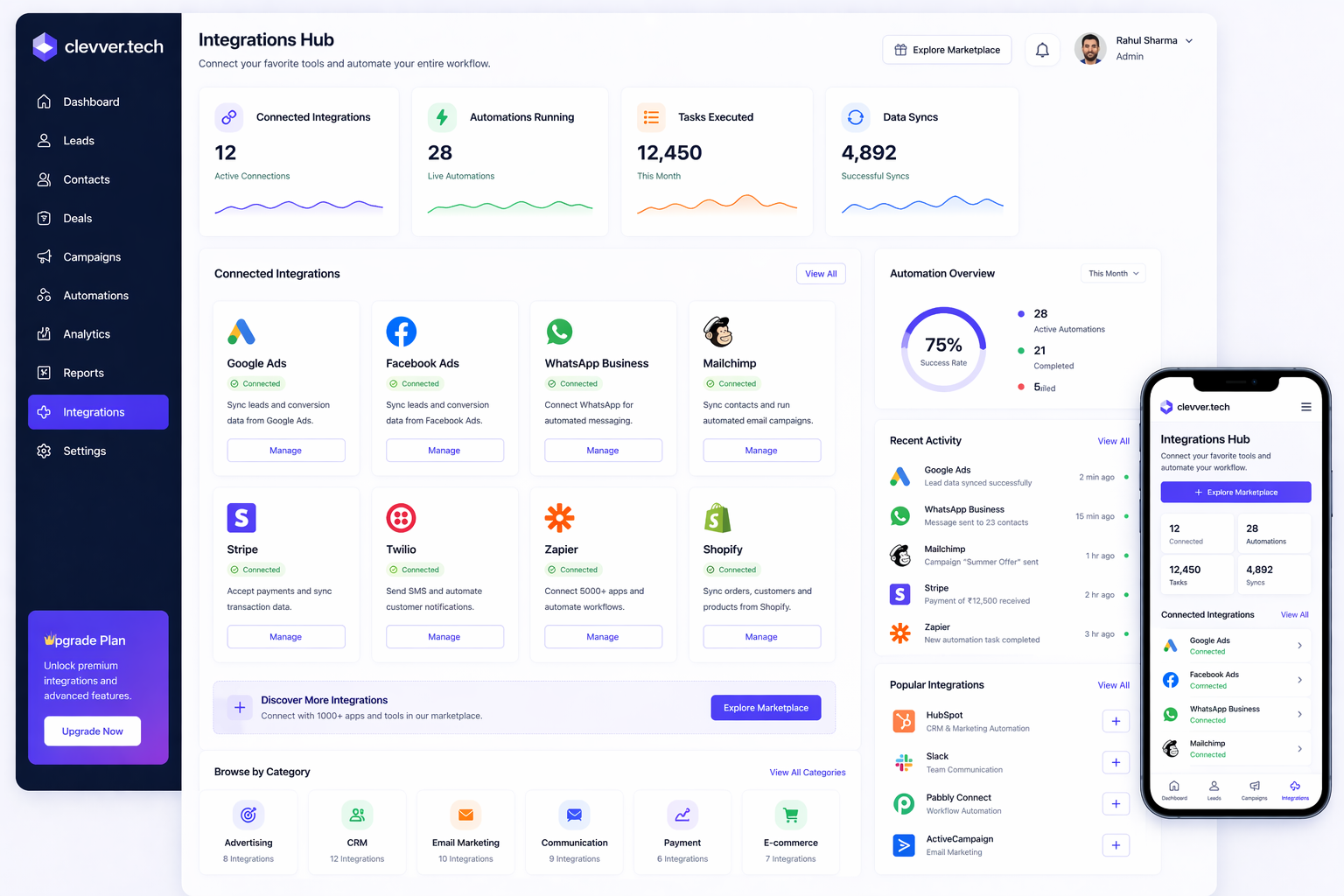Open the This Month dropdown

1113,274
